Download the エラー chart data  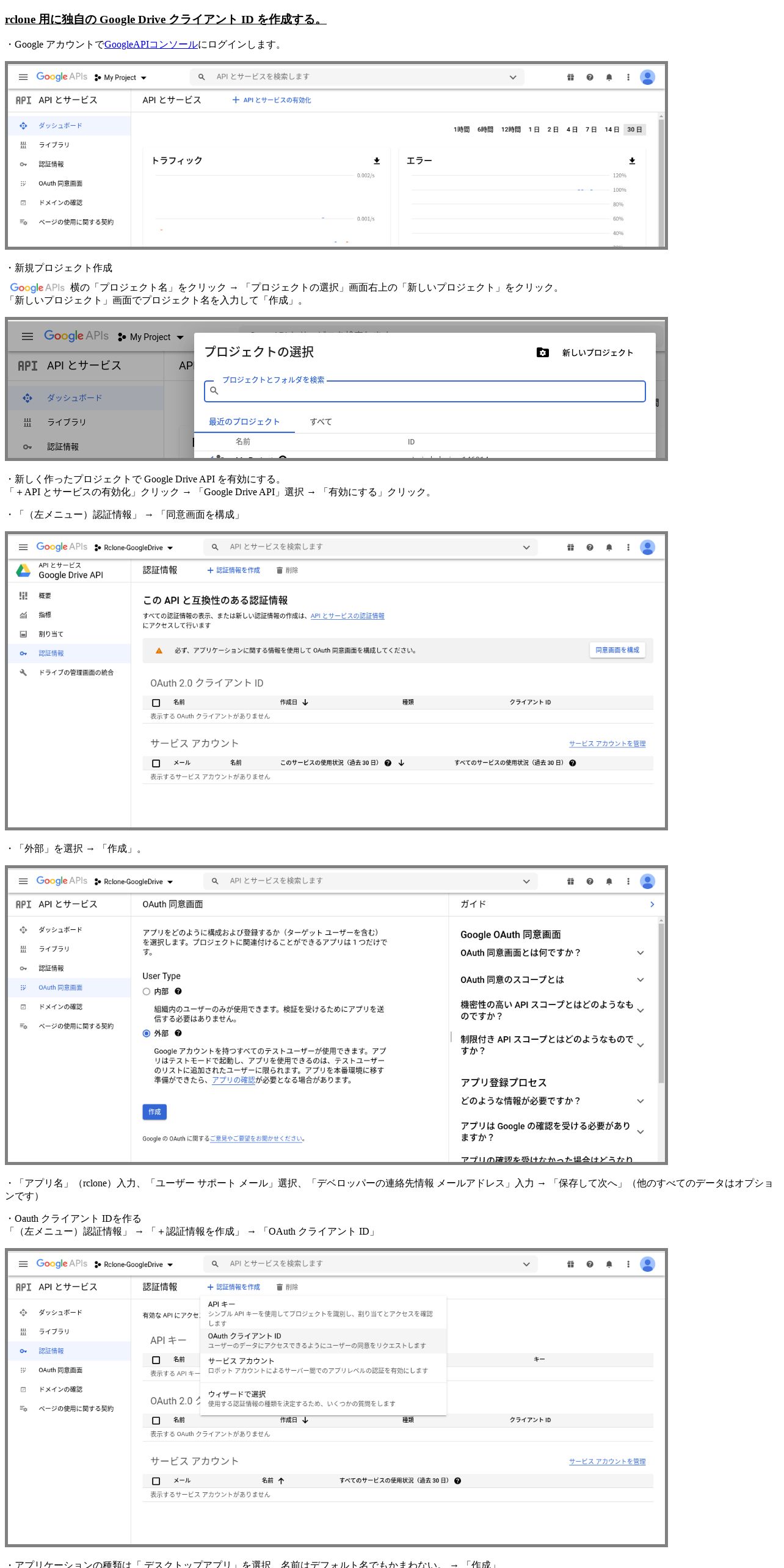pyautogui.click(x=632, y=161)
